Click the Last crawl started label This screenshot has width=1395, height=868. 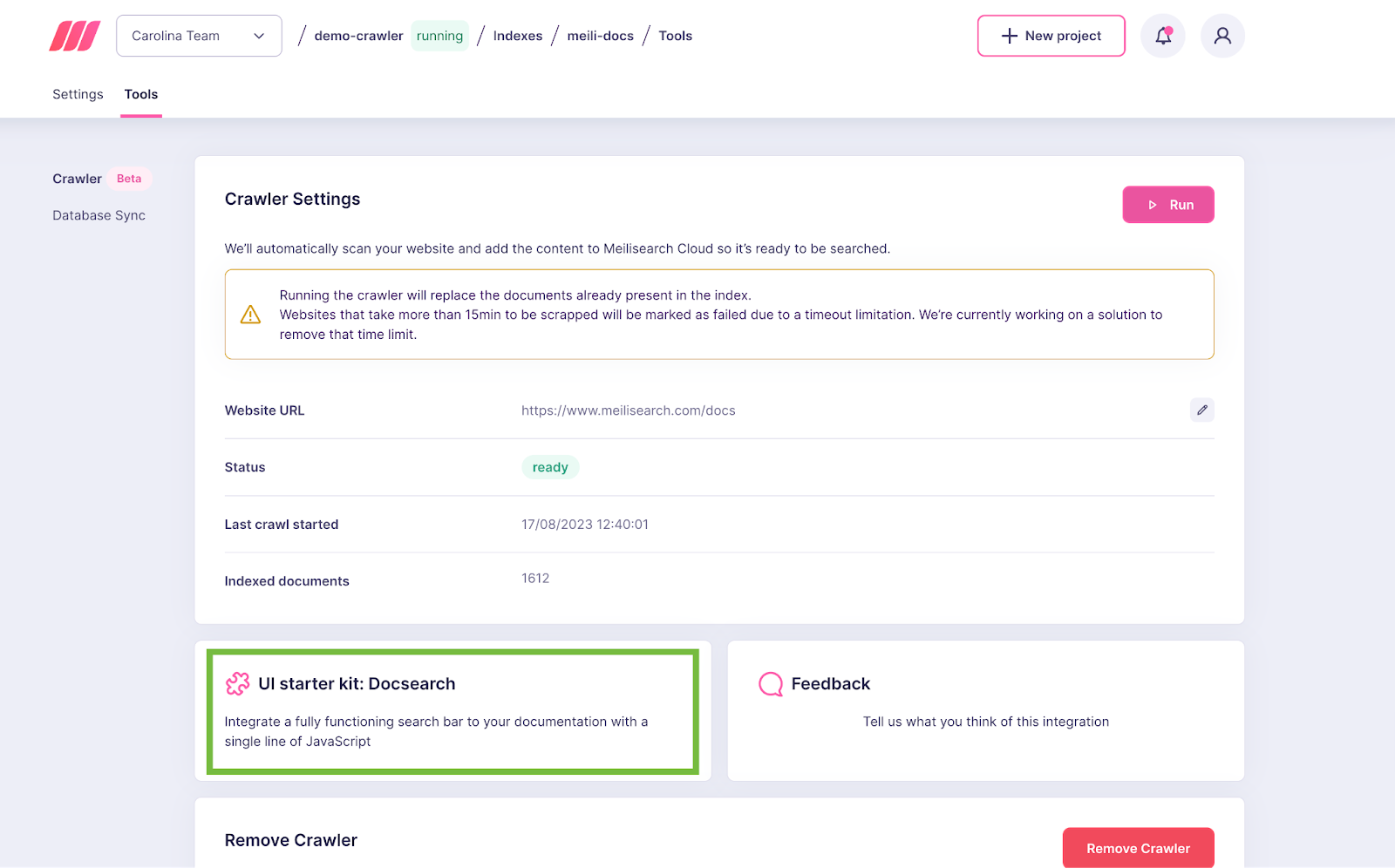tap(282, 525)
